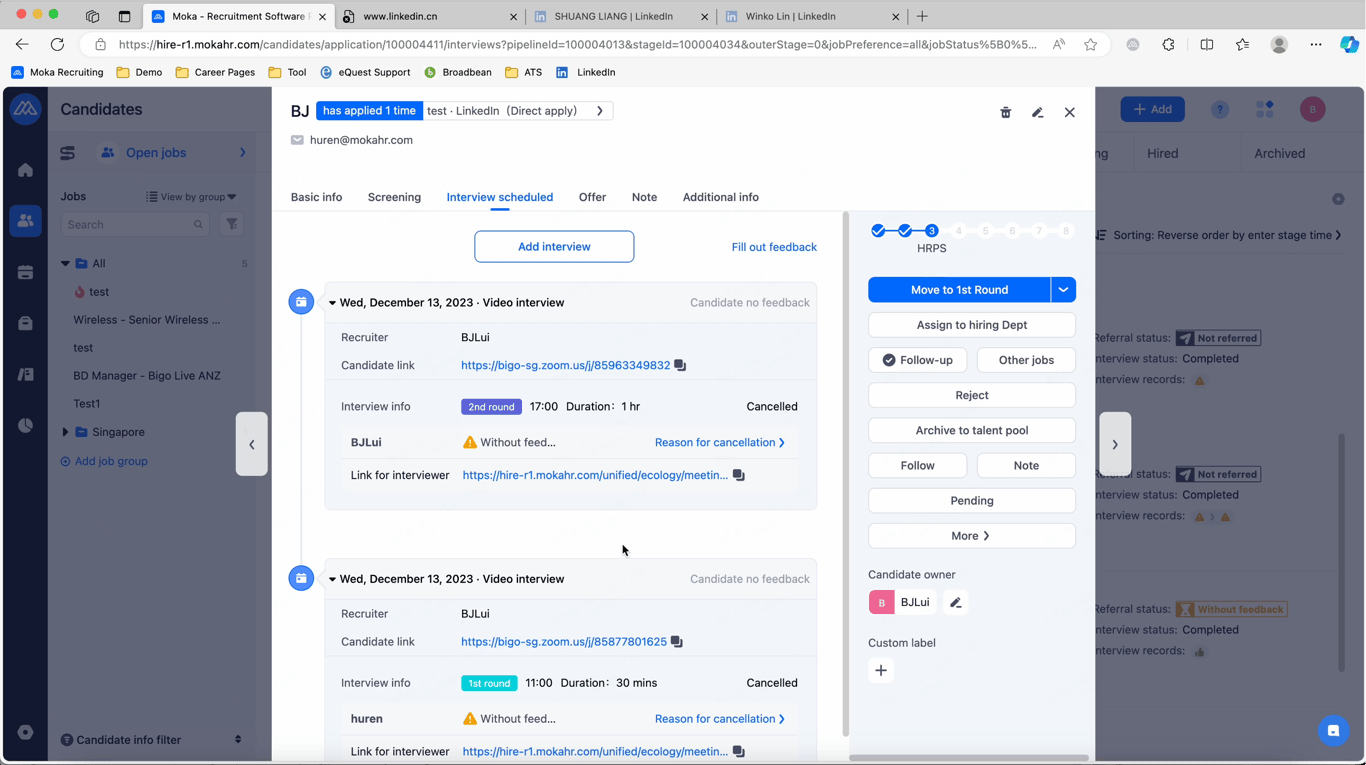
Task: Expand the More actions menu
Action: click(x=972, y=536)
